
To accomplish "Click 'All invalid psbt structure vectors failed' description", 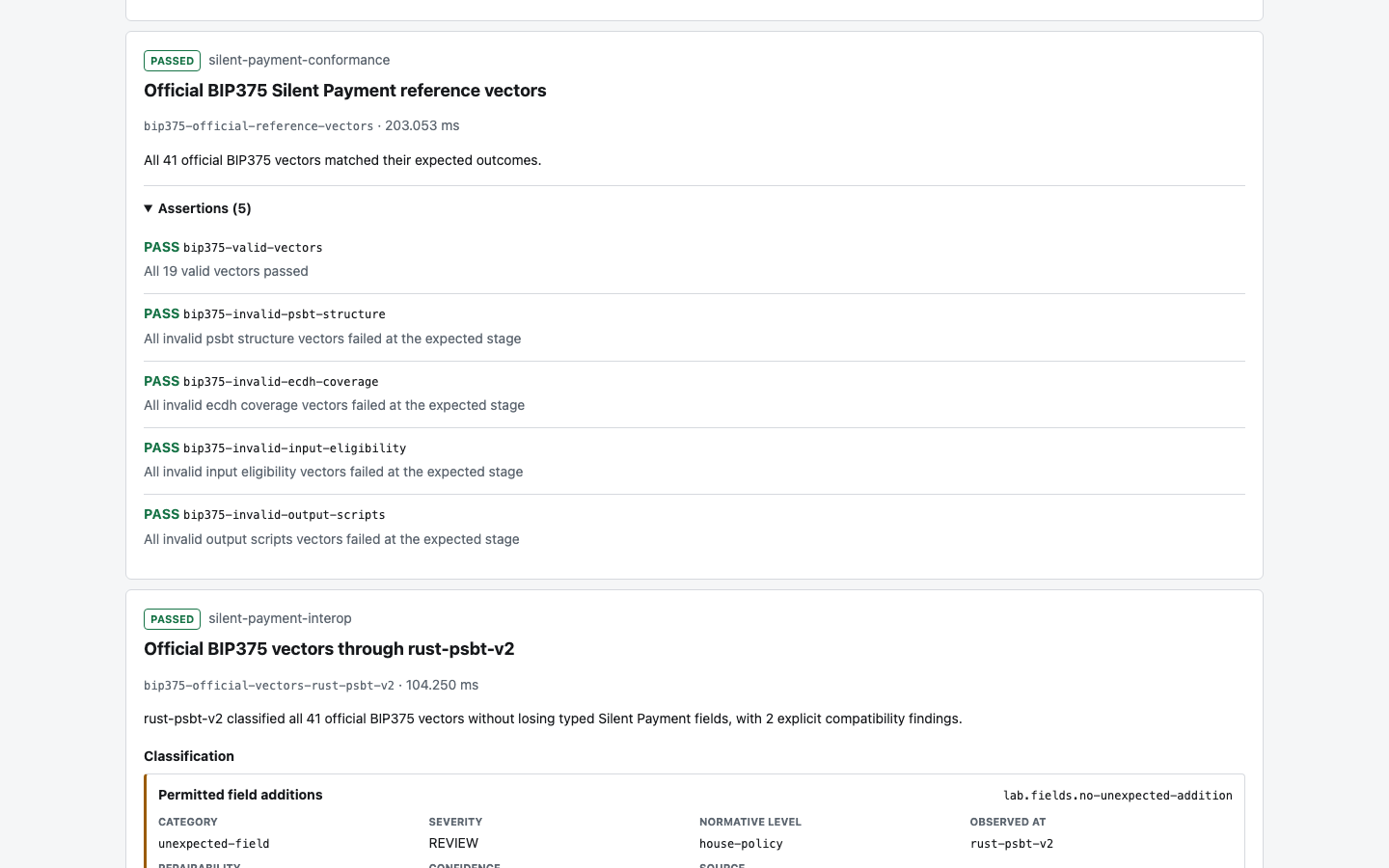I will [x=333, y=339].
